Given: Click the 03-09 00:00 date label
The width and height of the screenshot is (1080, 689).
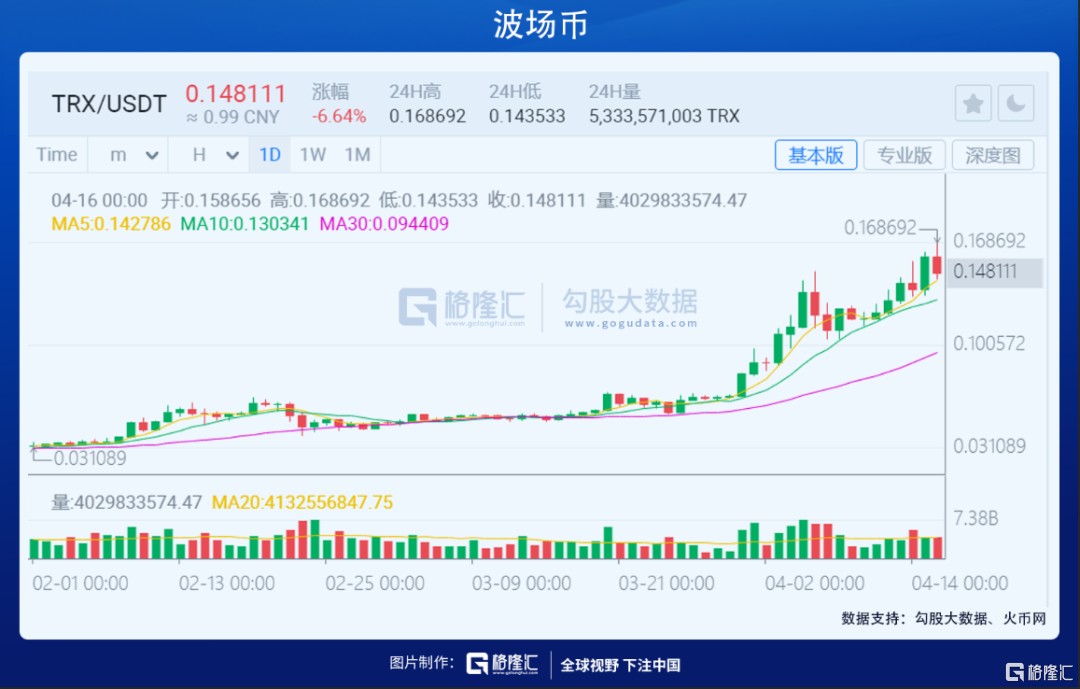Looking at the screenshot, I should [x=521, y=584].
